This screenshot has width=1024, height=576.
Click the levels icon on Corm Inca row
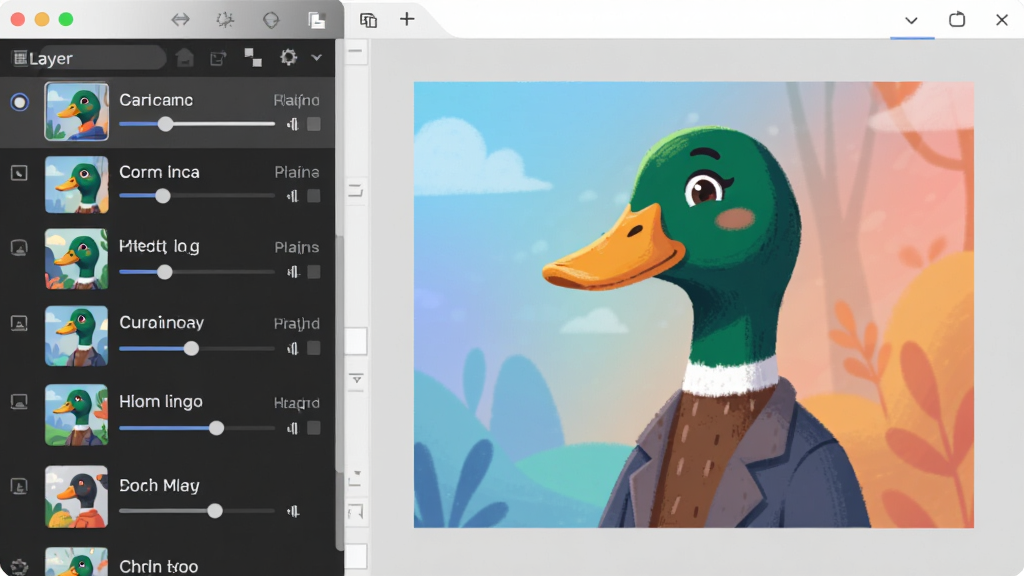pyautogui.click(x=293, y=196)
